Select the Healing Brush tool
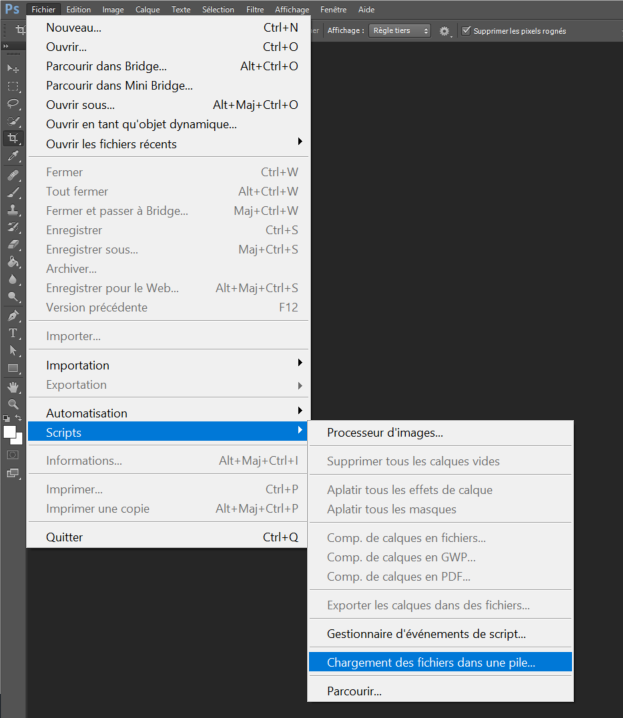This screenshot has height=718, width=623. click(13, 175)
